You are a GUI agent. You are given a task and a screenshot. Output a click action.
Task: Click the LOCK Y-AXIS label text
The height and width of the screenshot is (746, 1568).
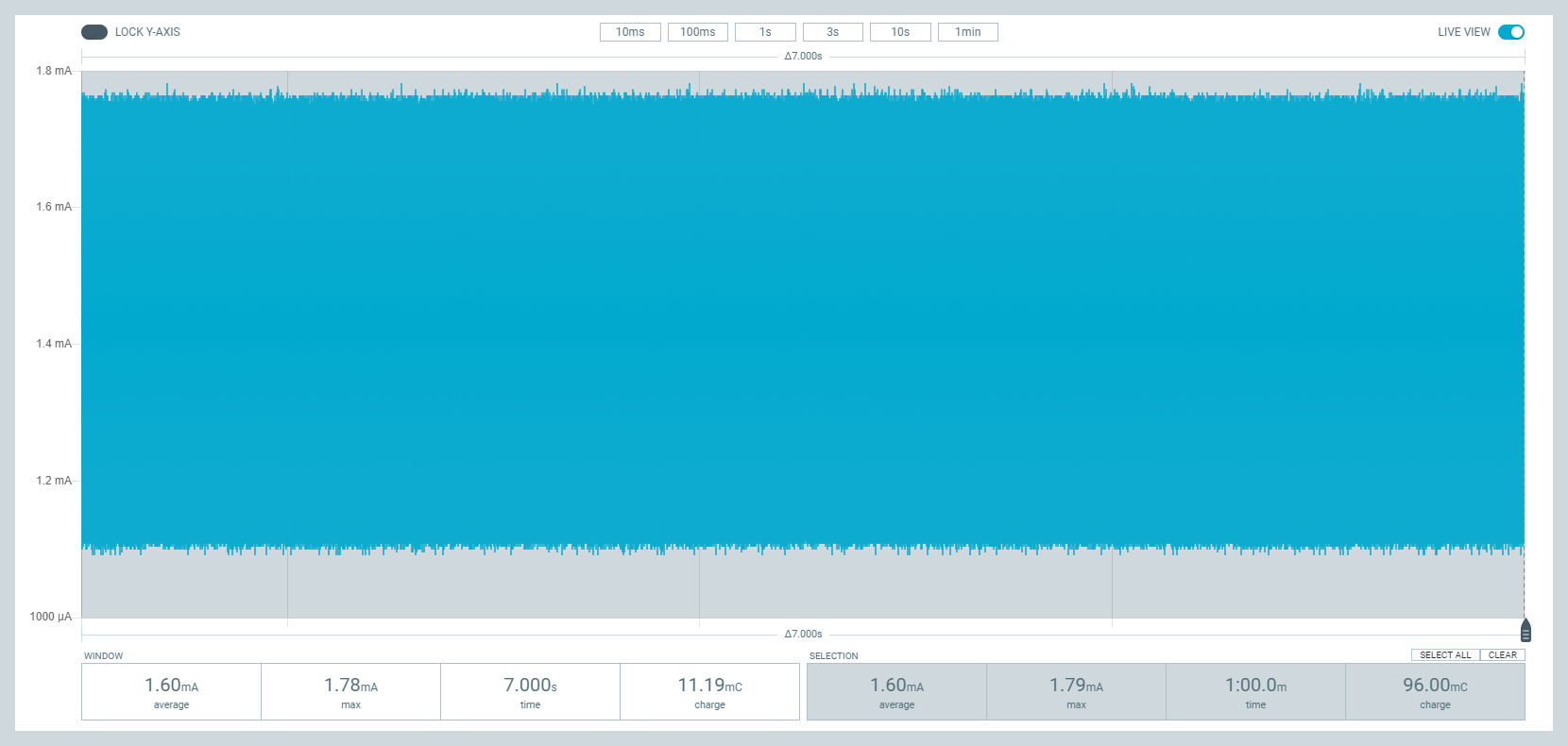tap(147, 32)
